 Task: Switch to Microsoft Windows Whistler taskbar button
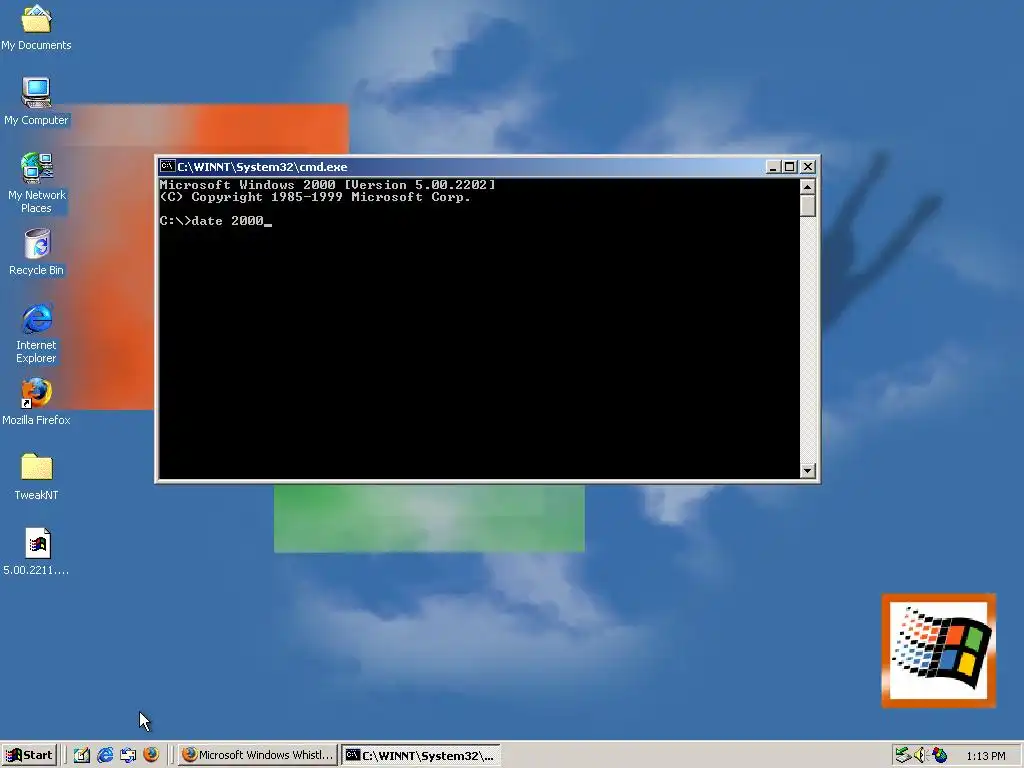257,755
